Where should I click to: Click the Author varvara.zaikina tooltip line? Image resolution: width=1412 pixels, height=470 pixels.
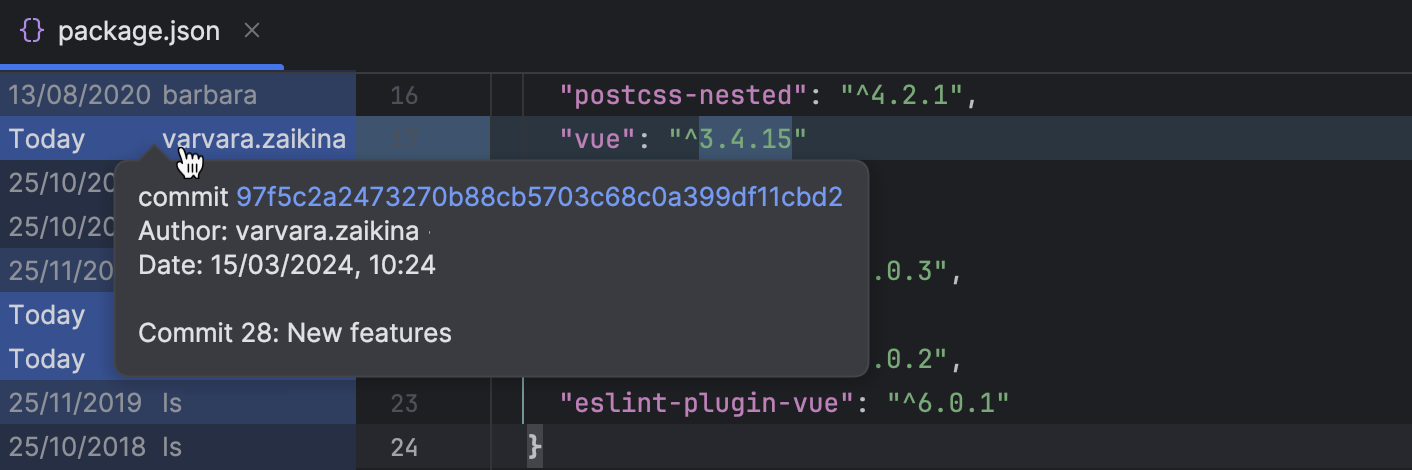pyautogui.click(x=278, y=232)
